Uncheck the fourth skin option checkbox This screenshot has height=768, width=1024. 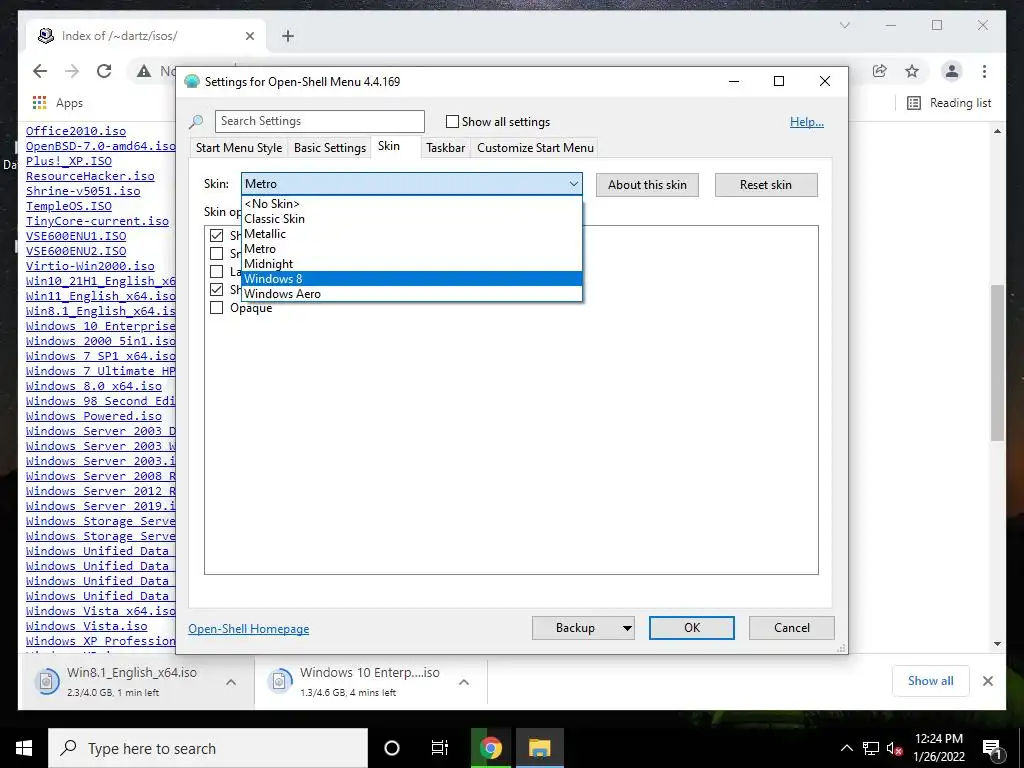point(216,289)
